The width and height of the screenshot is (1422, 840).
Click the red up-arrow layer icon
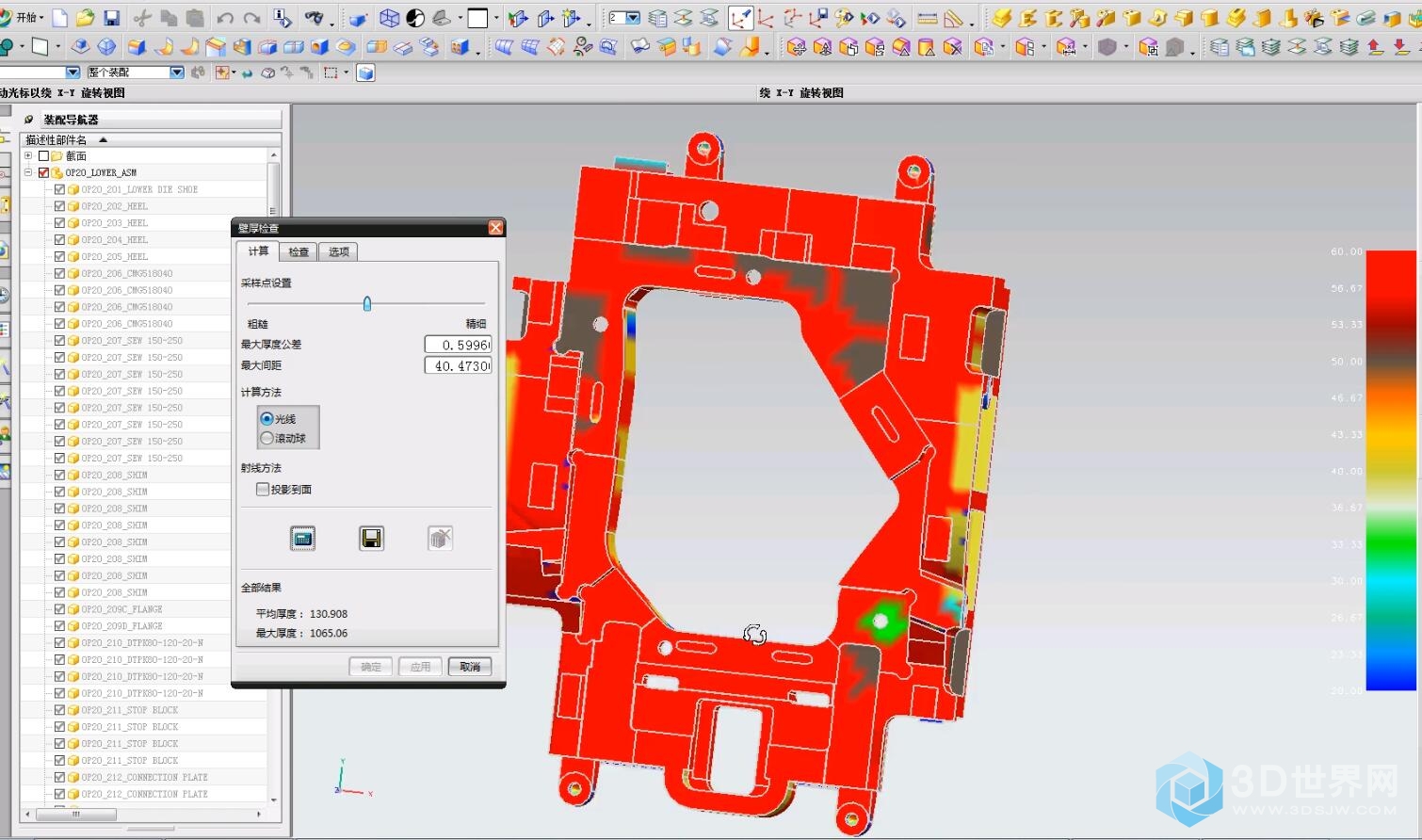[1374, 46]
